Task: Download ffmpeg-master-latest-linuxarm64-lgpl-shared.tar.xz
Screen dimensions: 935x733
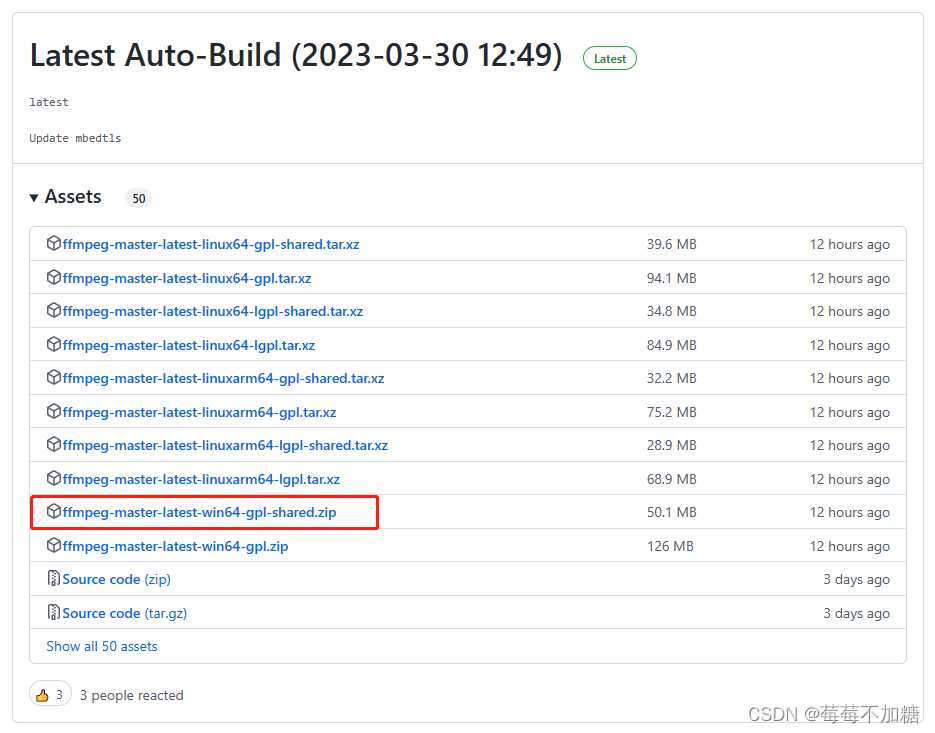Action: pos(225,446)
